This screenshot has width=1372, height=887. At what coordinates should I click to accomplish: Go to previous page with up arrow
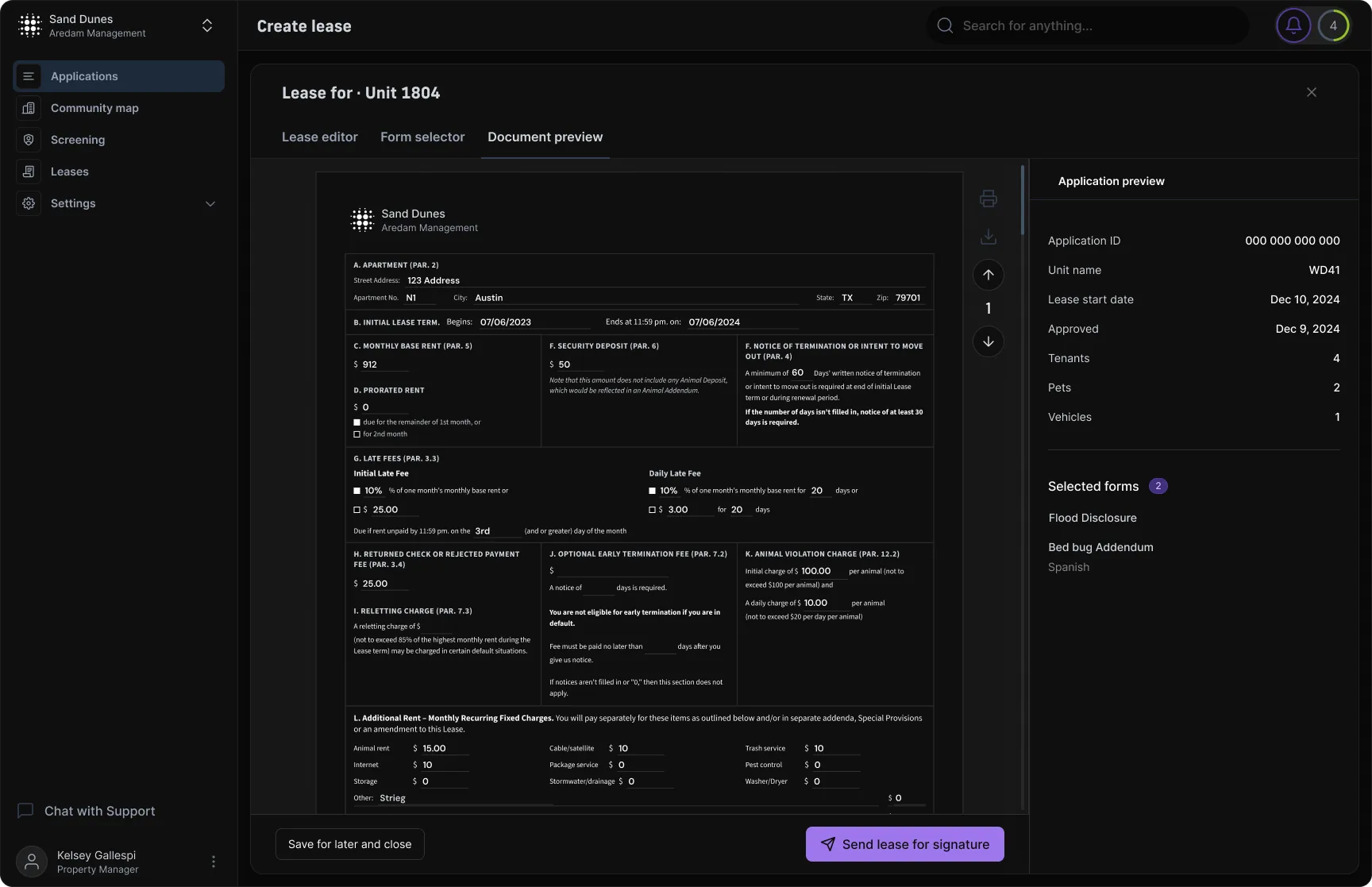989,275
